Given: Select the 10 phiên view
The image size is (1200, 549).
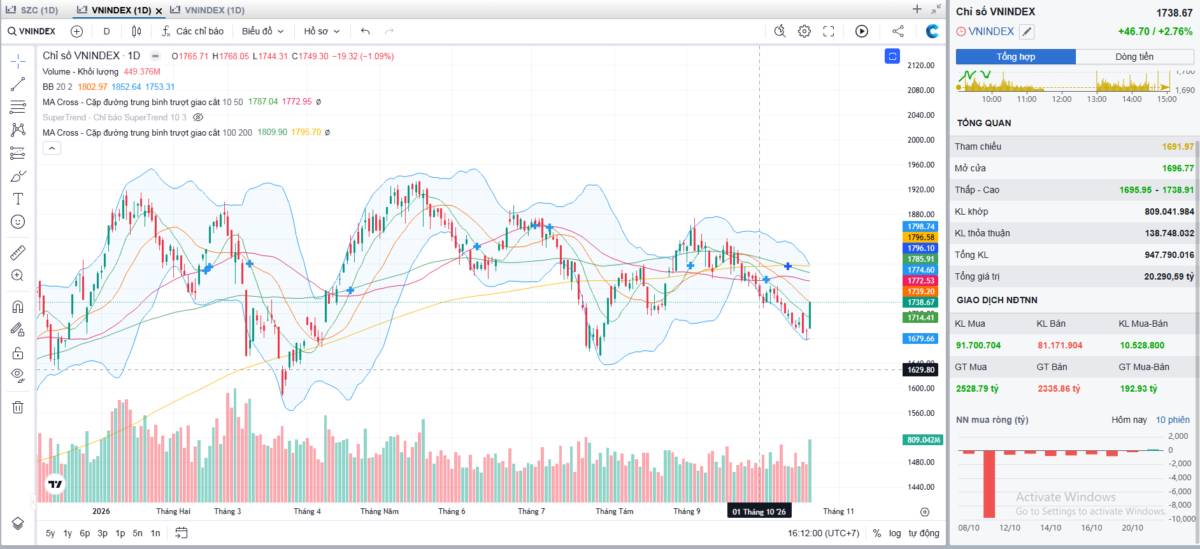Looking at the screenshot, I should pos(1173,420).
